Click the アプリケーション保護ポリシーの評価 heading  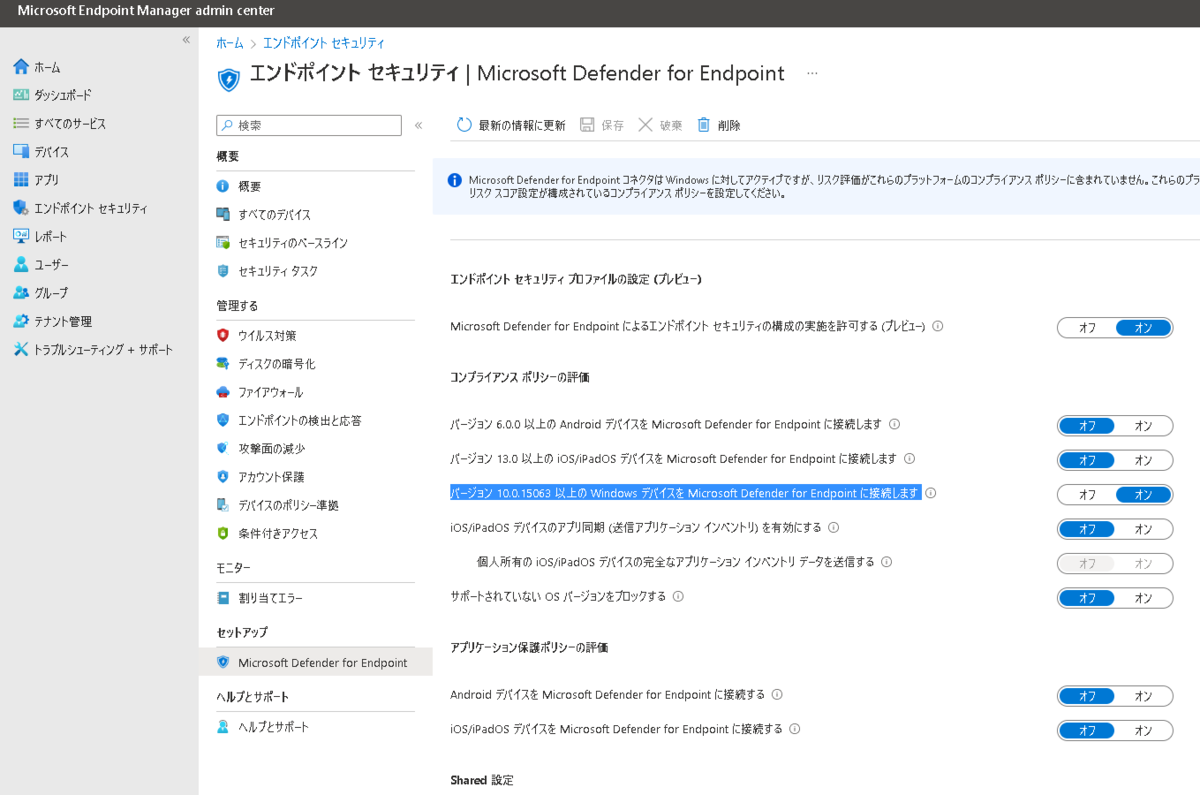[529, 648]
